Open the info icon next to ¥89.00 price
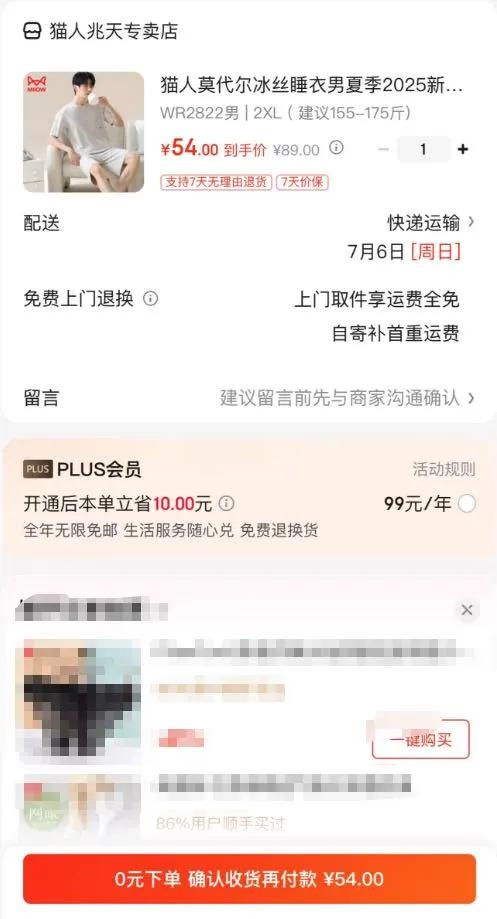This screenshot has height=919, width=497. (x=336, y=148)
